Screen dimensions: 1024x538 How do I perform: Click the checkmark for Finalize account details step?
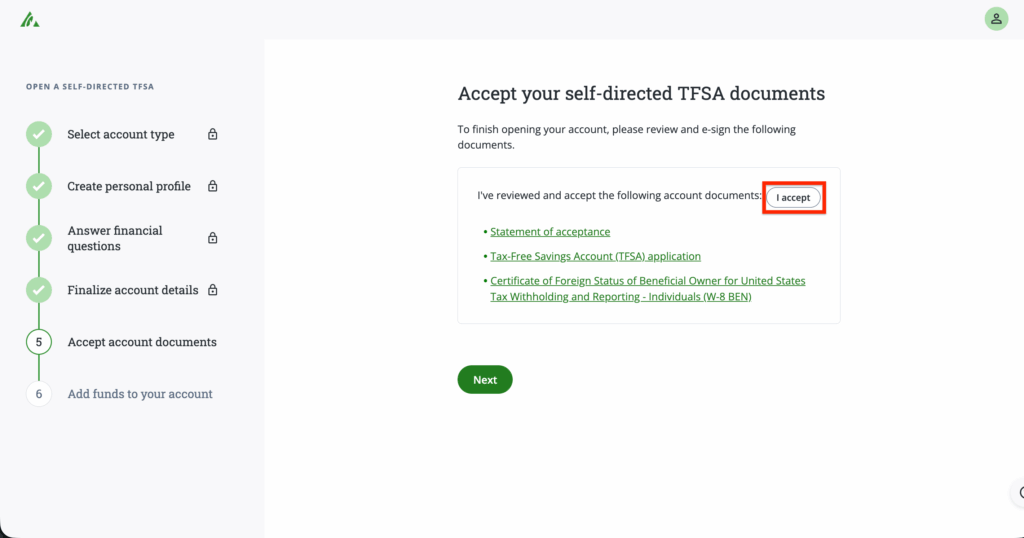coord(39,290)
